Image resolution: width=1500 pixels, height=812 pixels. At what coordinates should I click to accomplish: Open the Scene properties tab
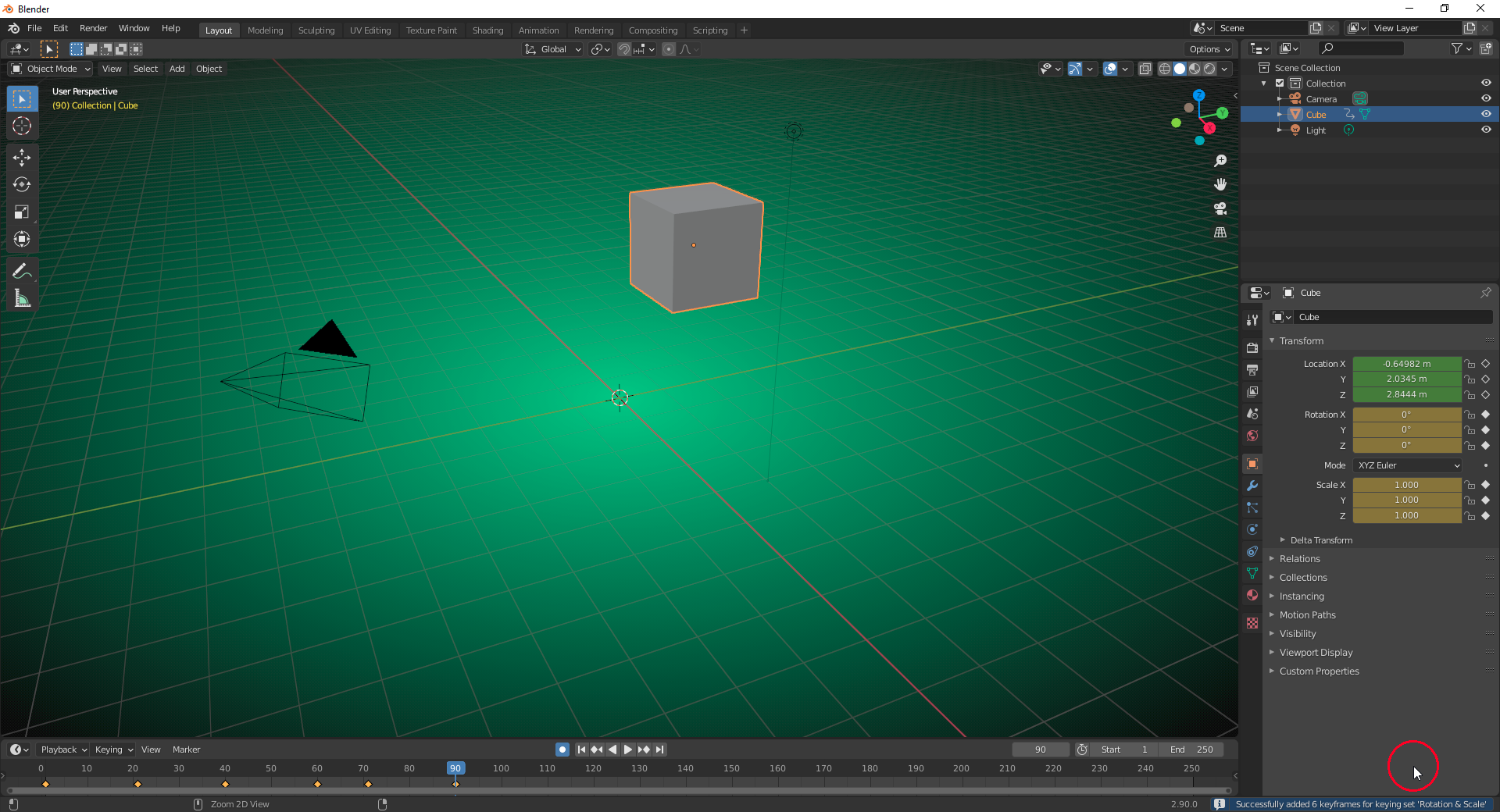(1252, 414)
